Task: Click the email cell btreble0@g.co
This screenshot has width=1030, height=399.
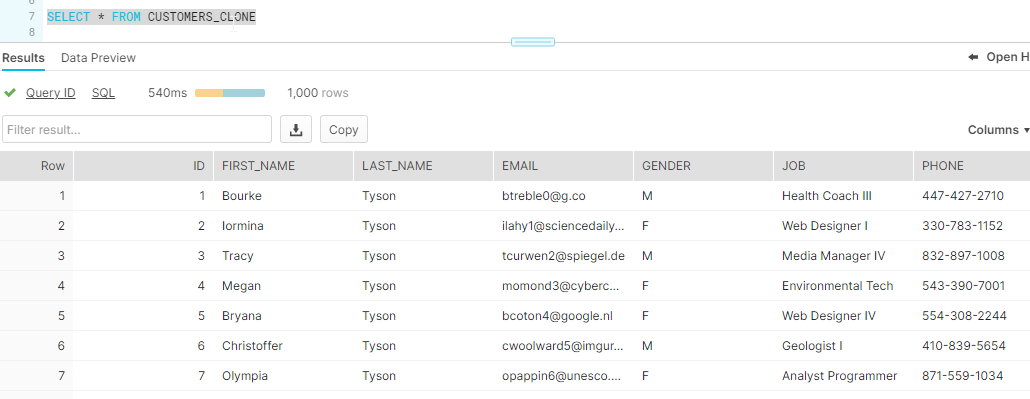Action: (543, 196)
